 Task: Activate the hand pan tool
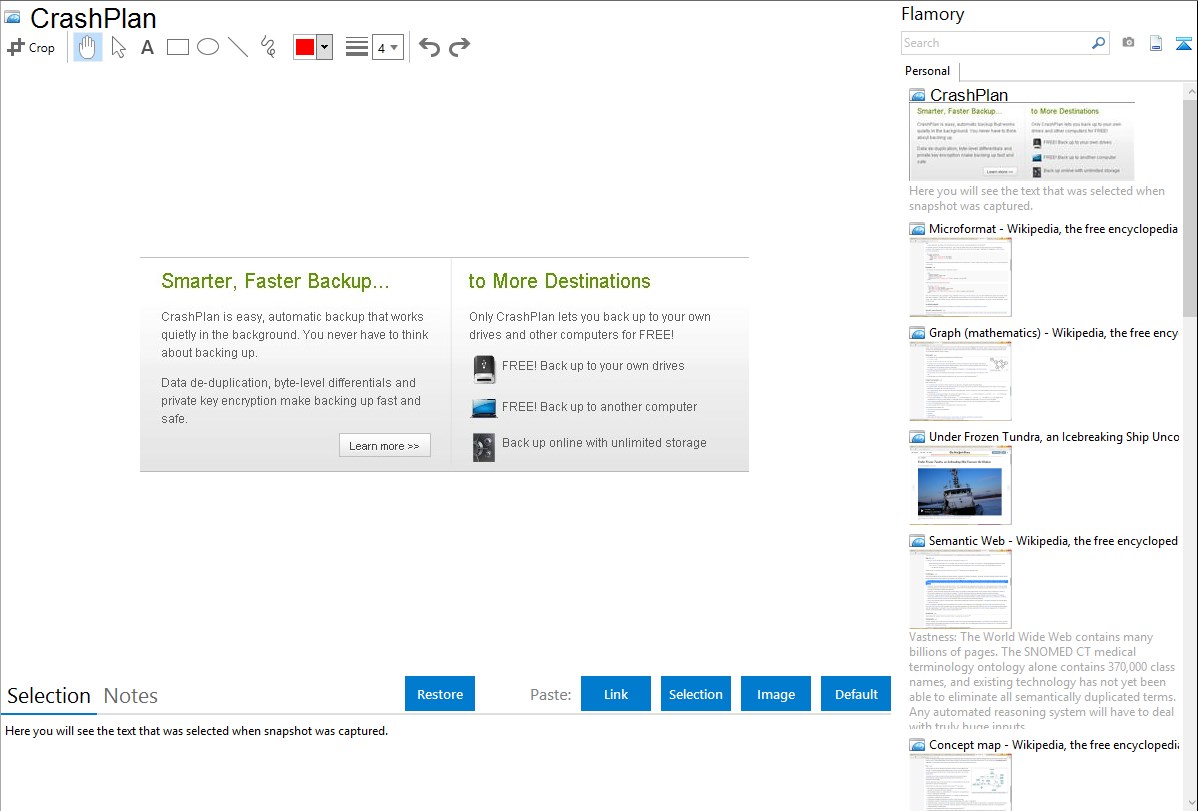tap(88, 47)
